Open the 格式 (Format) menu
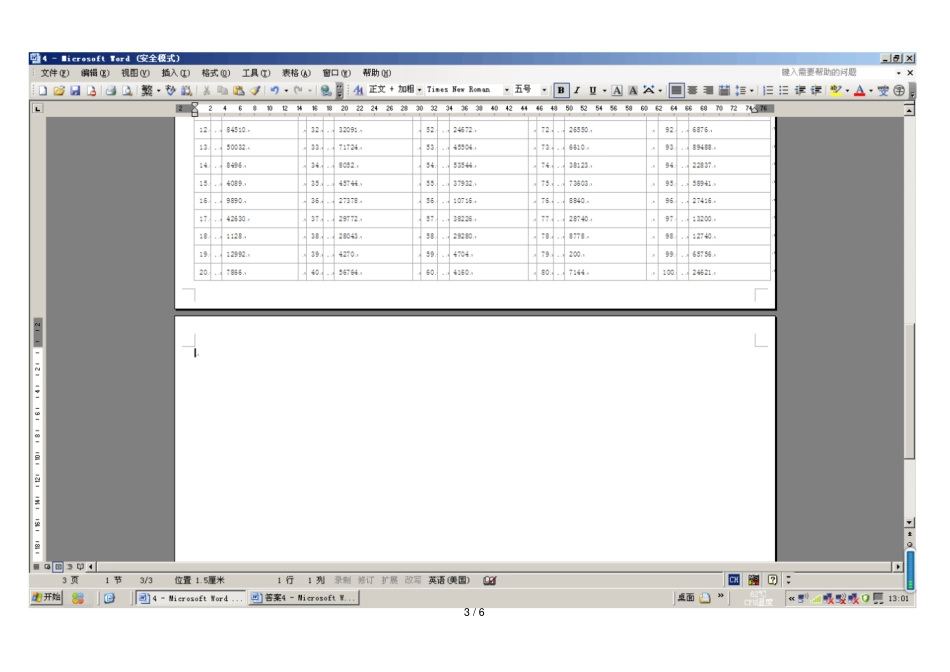 click(216, 73)
